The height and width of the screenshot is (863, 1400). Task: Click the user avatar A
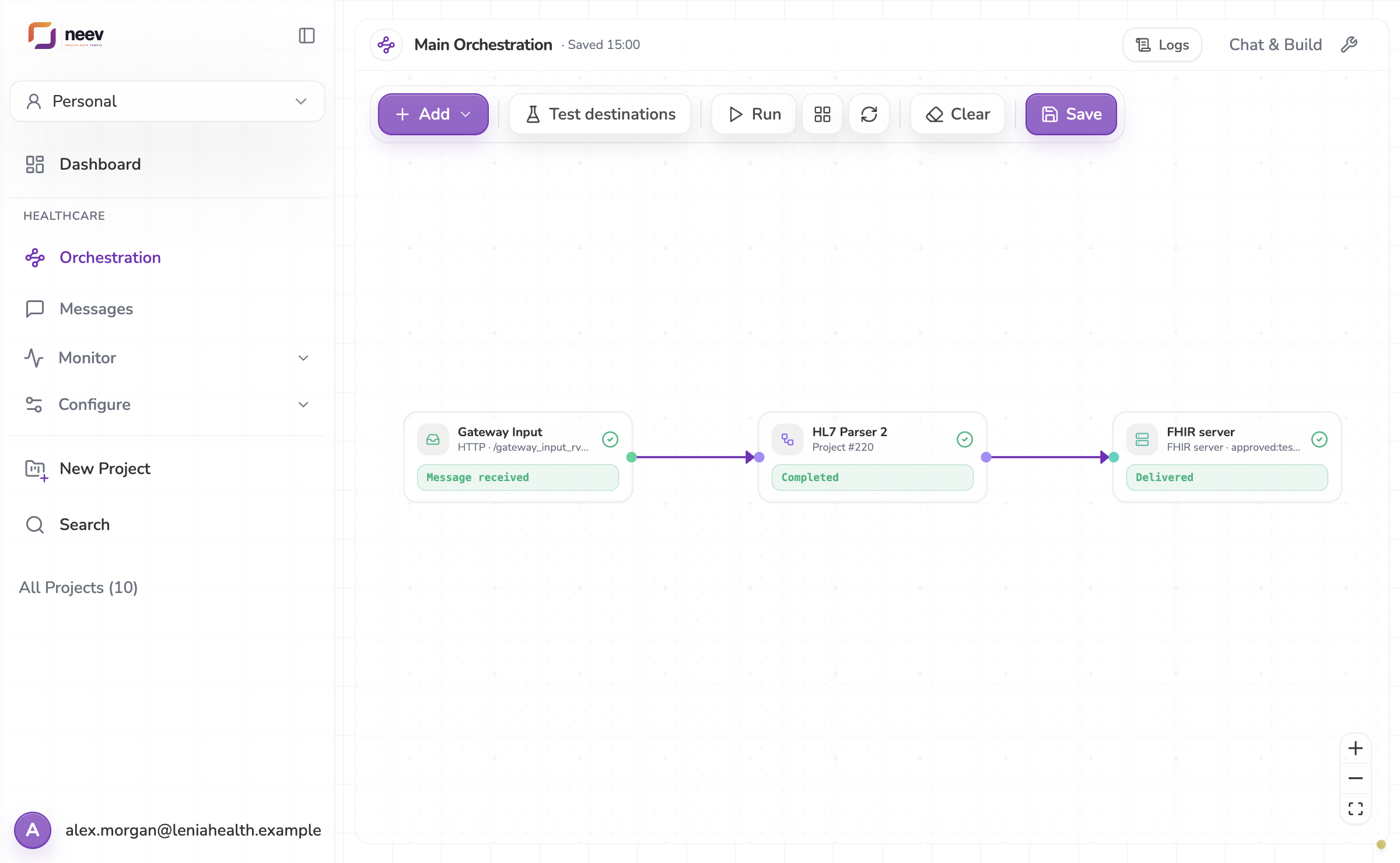33,830
